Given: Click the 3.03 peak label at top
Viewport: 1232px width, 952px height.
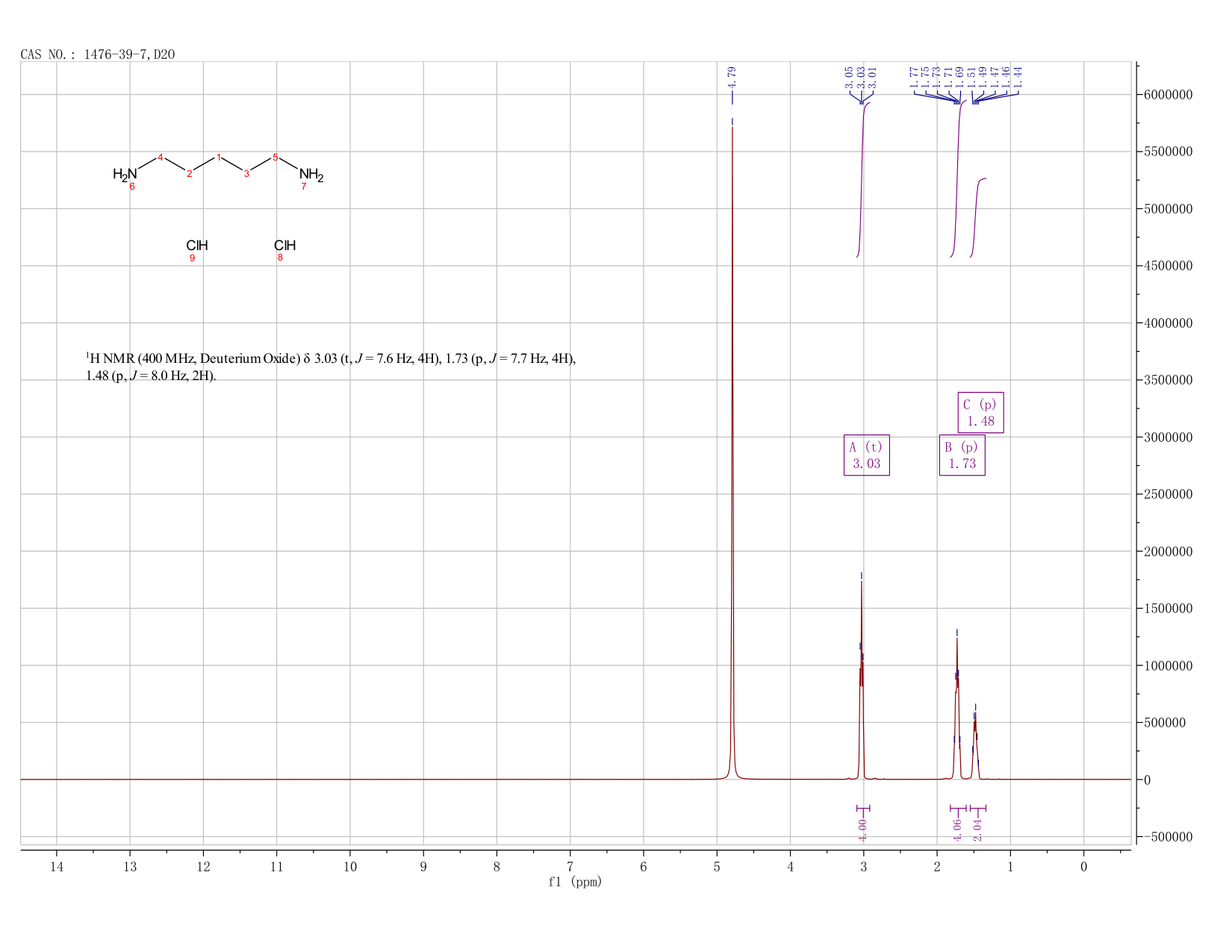Looking at the screenshot, I should coord(860,78).
